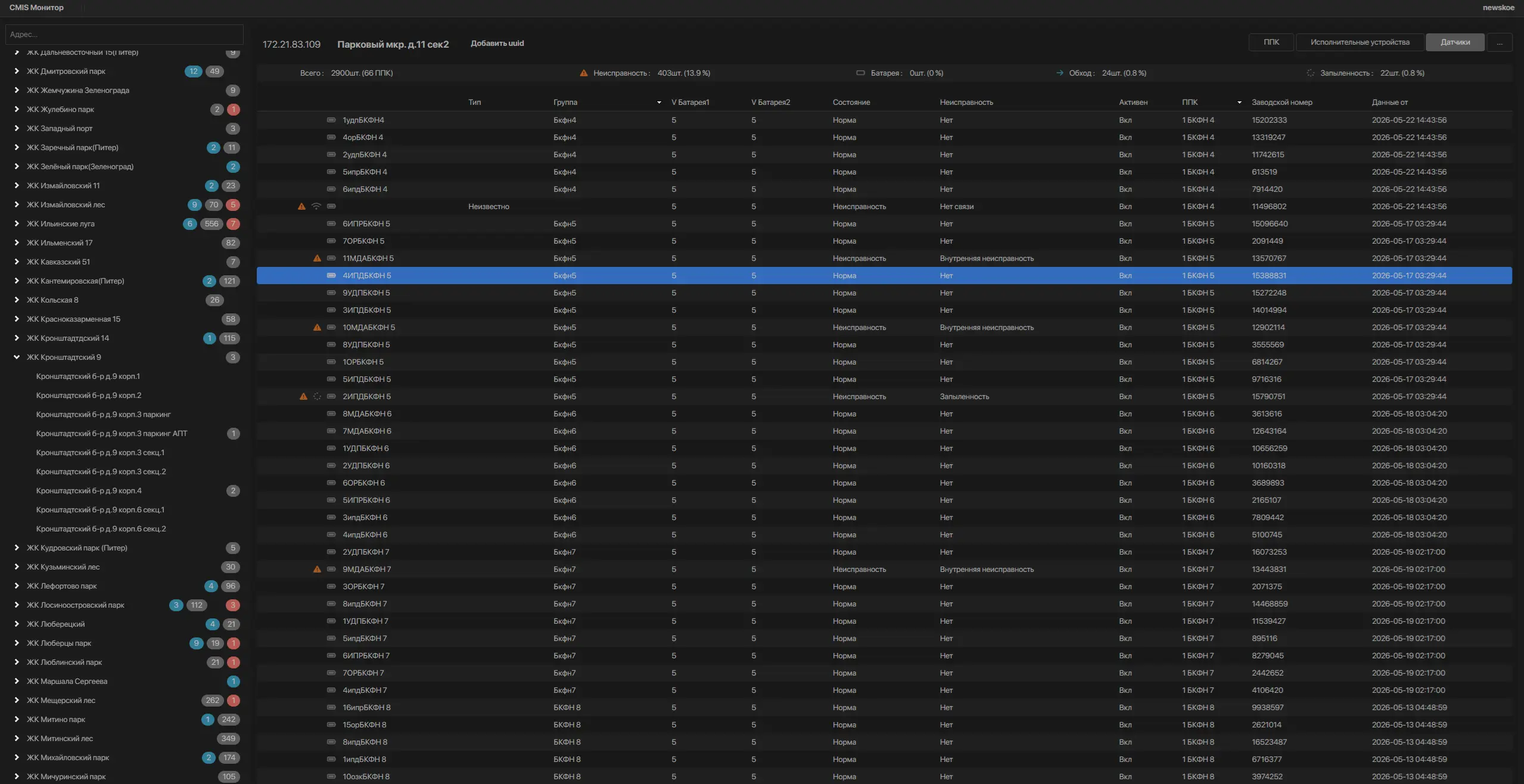The width and height of the screenshot is (1524, 784).
Task: Expand ЖК Ильинские луга tree node
Action: click(x=17, y=224)
